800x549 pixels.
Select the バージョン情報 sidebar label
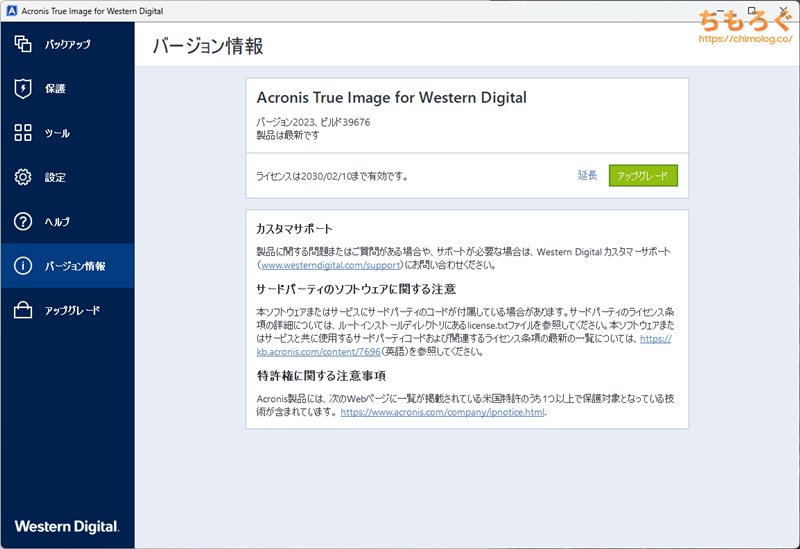point(75,266)
